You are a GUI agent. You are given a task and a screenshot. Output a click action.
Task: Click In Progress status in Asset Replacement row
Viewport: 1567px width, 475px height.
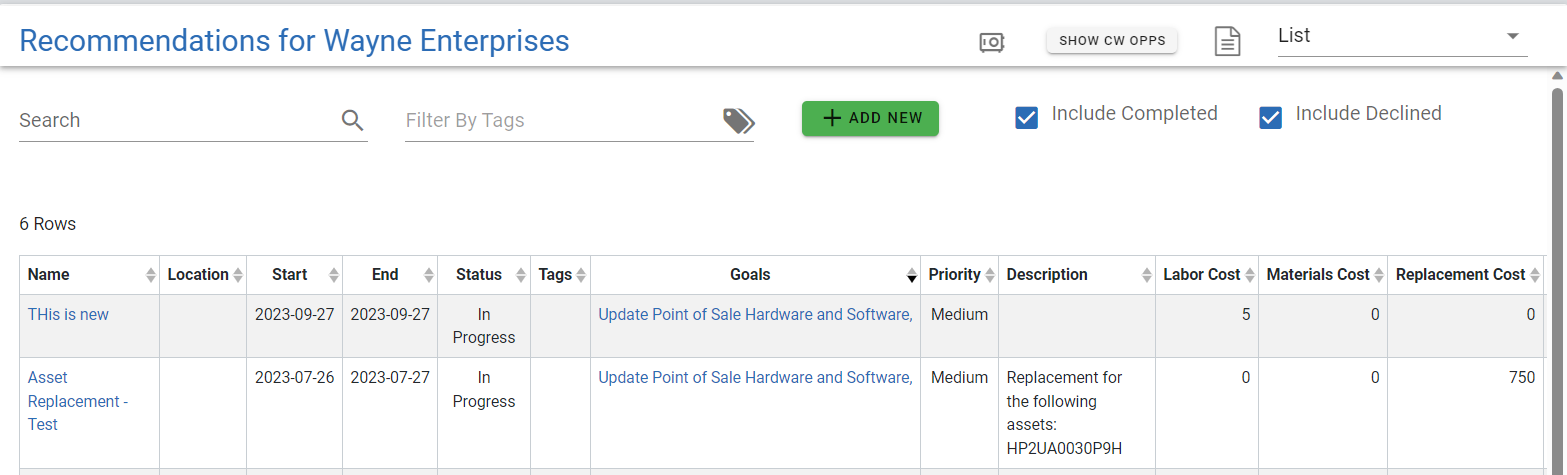point(484,389)
